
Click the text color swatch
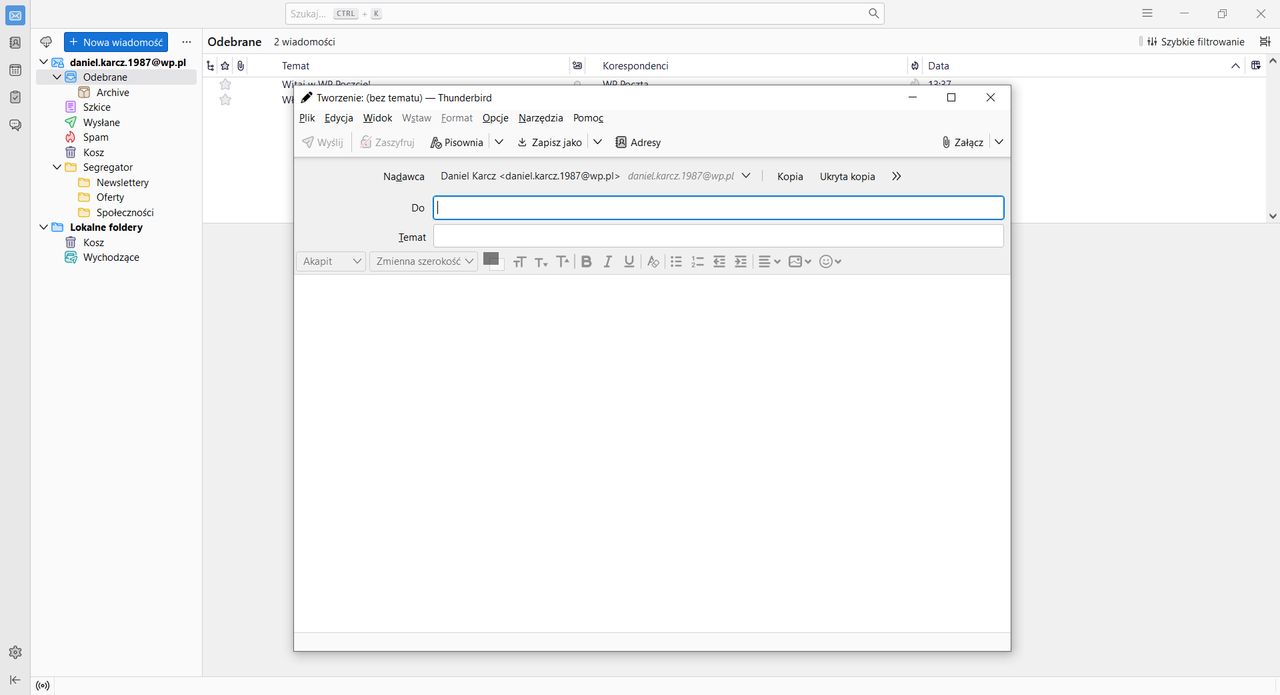click(491, 259)
